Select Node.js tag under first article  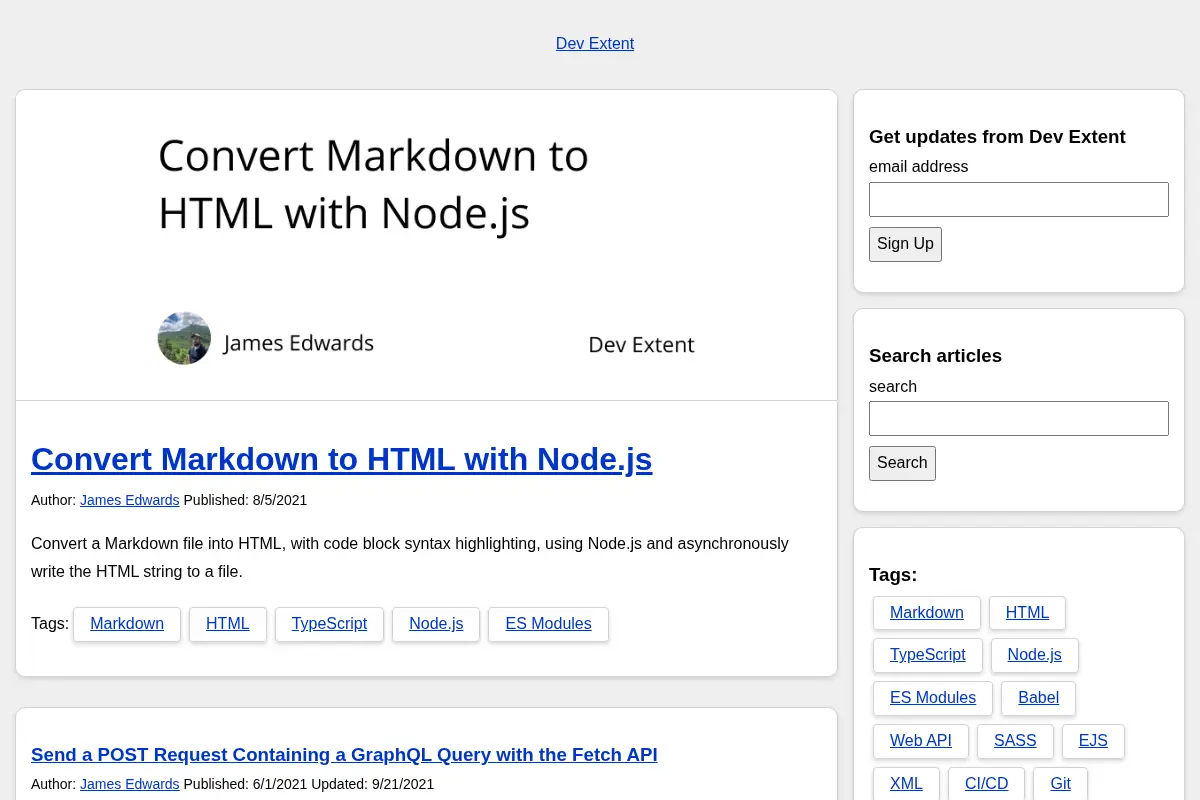click(x=436, y=624)
